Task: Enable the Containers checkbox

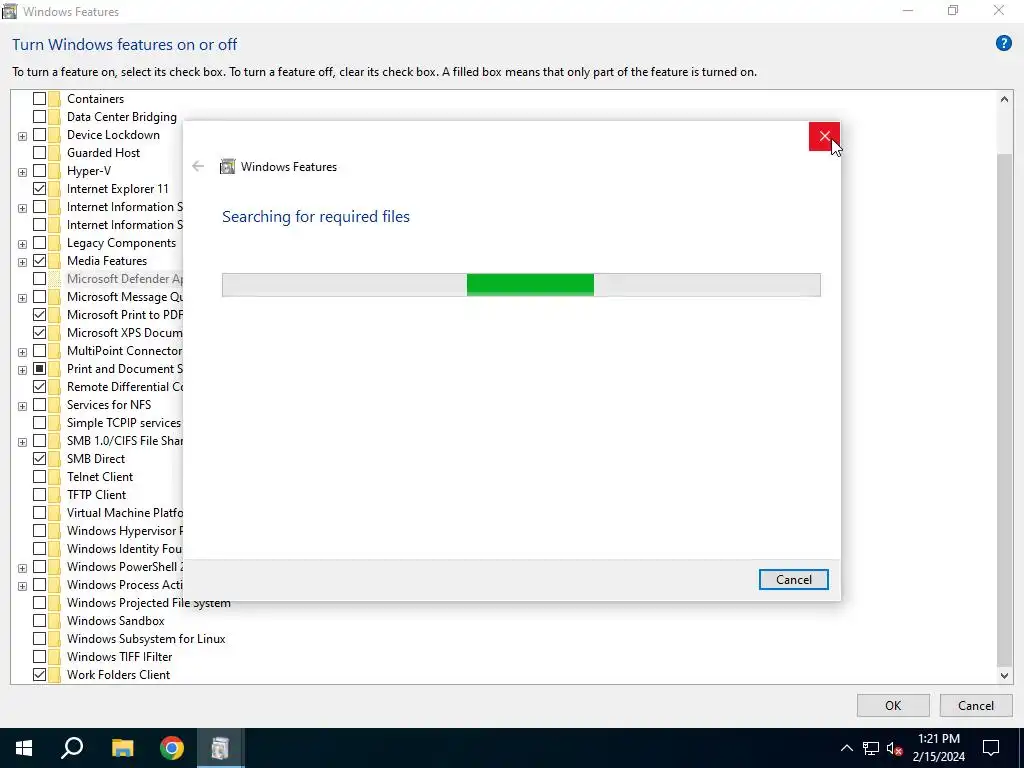Action: tap(39, 99)
